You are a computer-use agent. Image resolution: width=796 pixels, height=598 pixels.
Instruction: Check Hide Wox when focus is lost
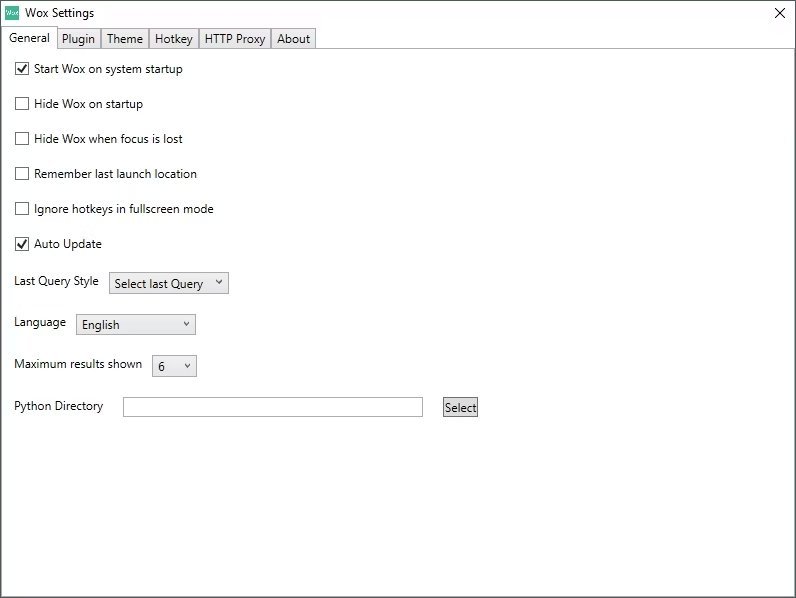[x=22, y=139]
